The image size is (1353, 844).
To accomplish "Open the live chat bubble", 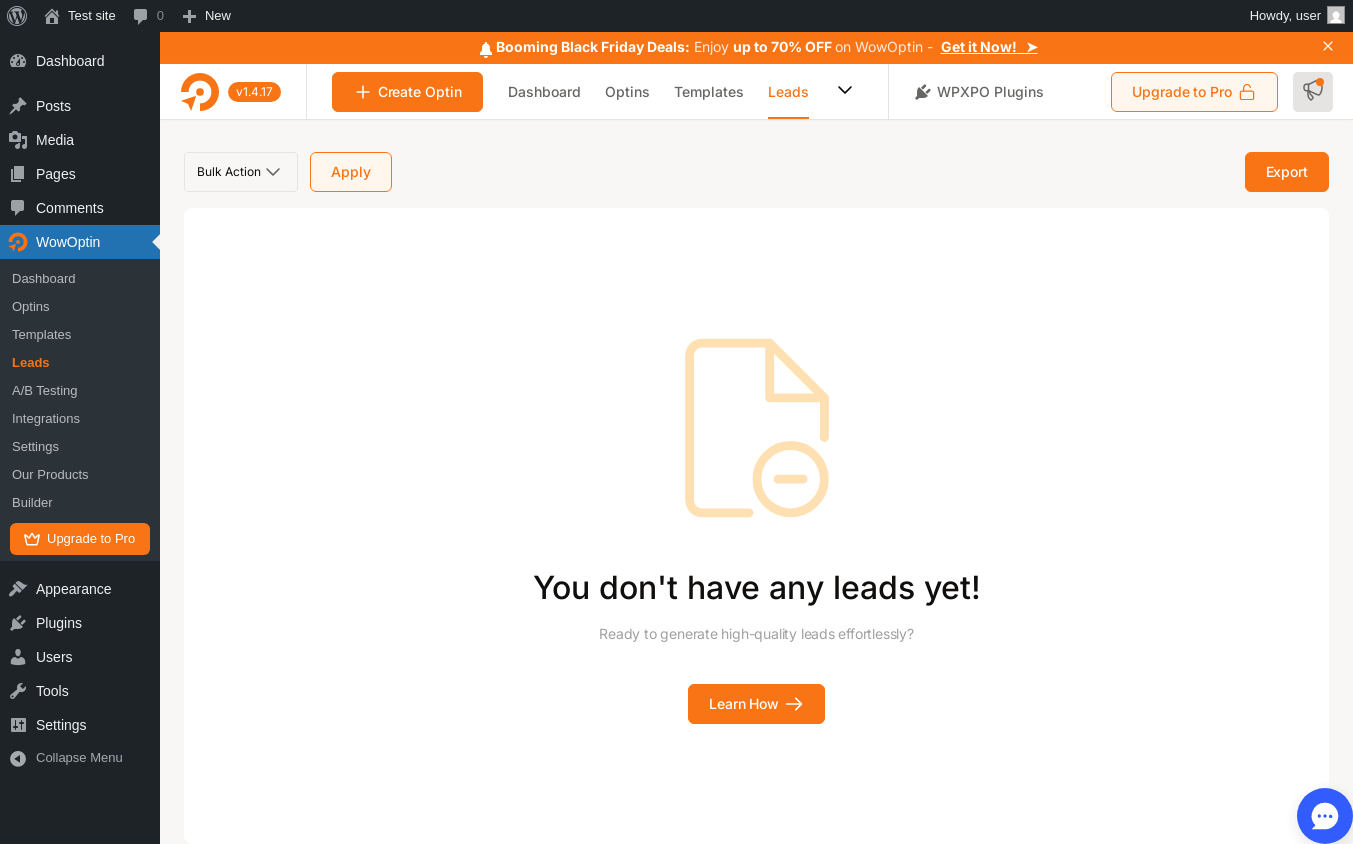I will click(x=1325, y=816).
